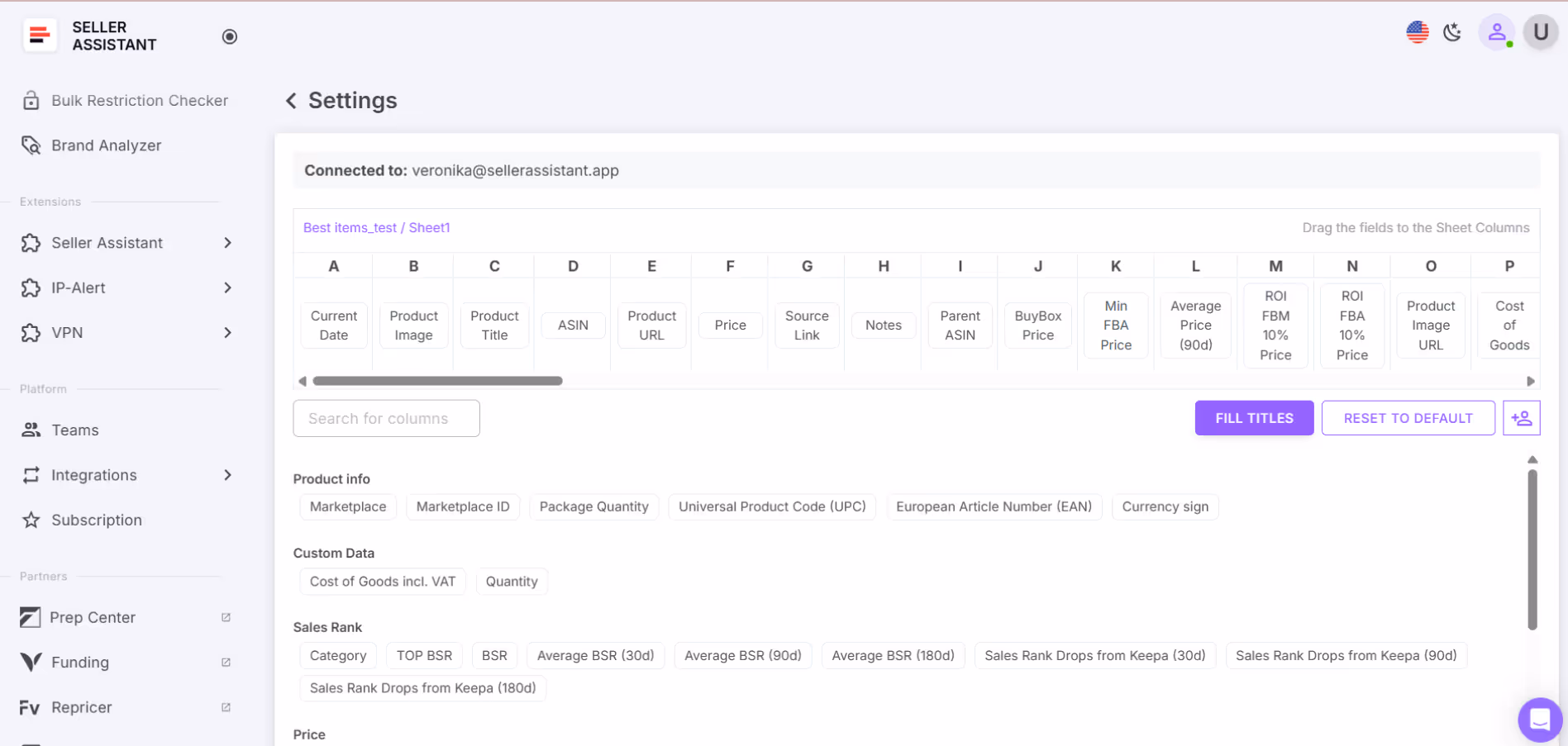Open Repricer external link icon
Viewport: 1568px width, 746px height.
[226, 707]
